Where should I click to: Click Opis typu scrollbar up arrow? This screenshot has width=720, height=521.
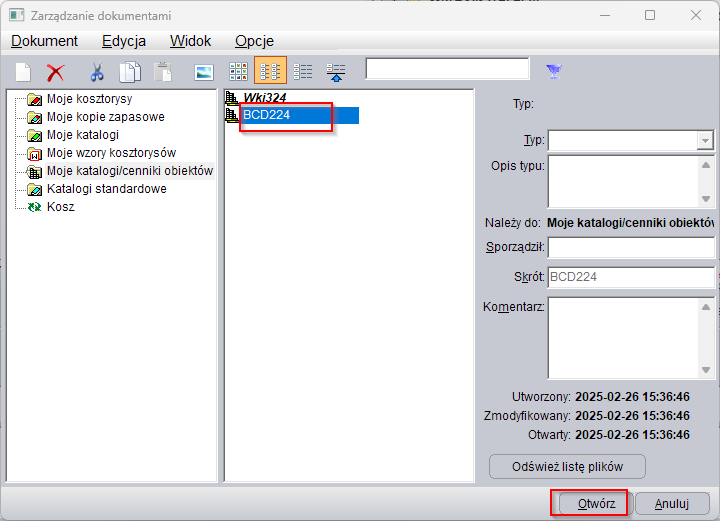(706, 165)
